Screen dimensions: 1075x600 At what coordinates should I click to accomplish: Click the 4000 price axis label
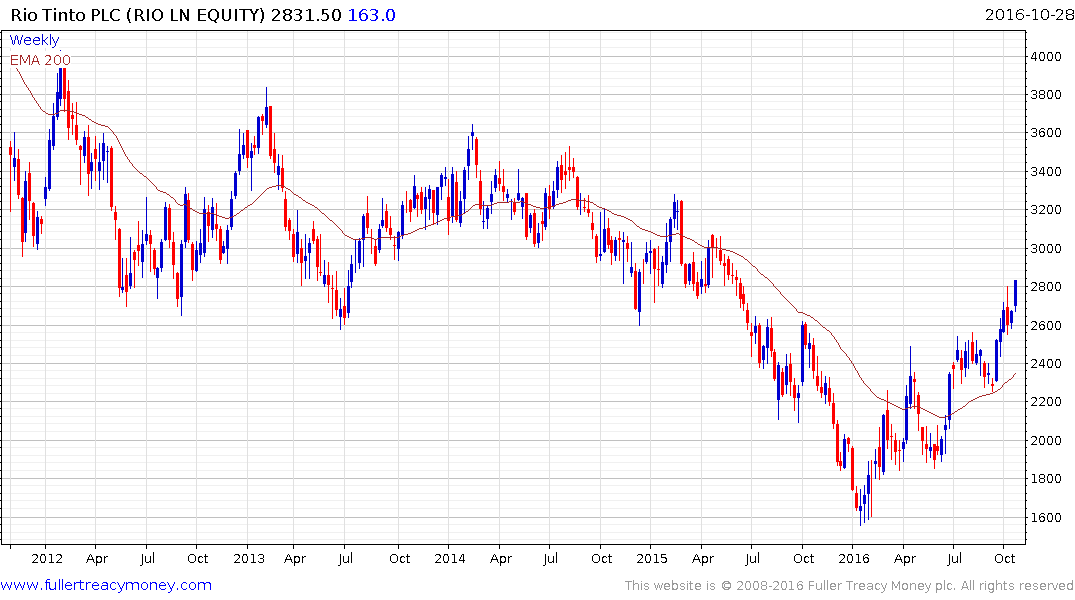click(x=1046, y=57)
